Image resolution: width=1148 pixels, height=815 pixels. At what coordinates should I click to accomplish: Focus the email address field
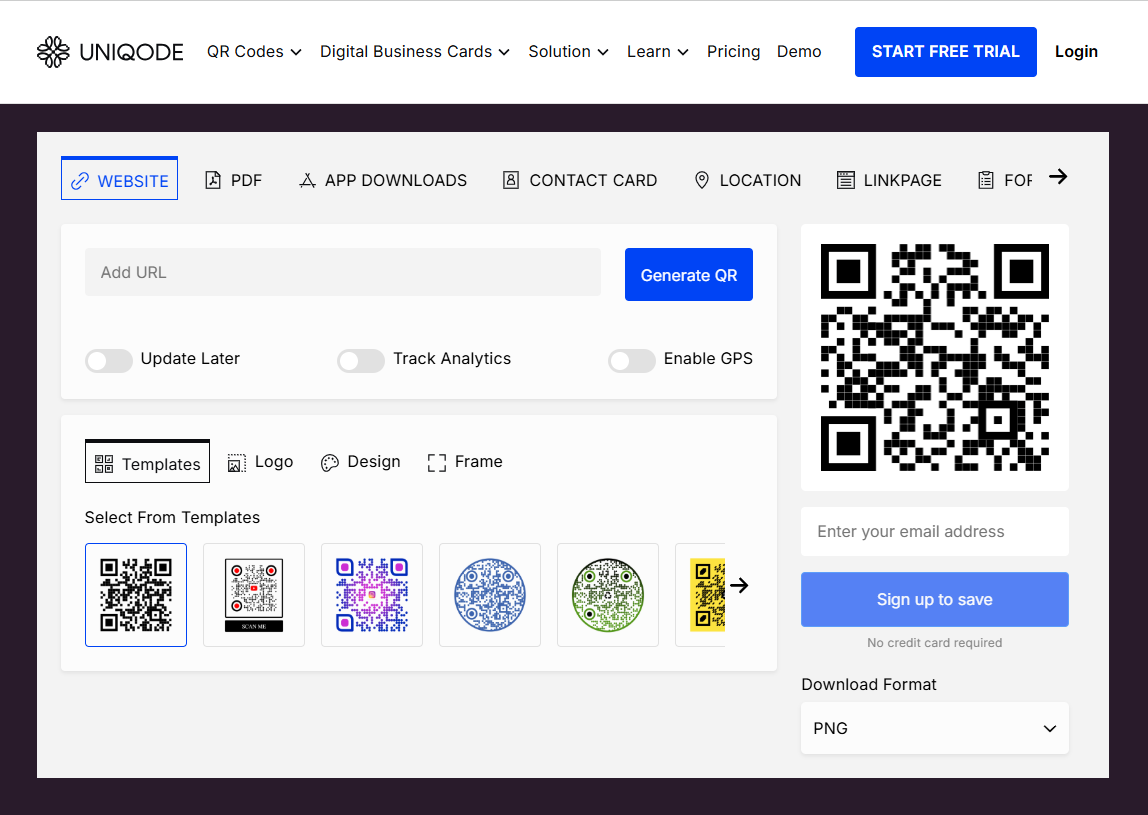coord(934,532)
